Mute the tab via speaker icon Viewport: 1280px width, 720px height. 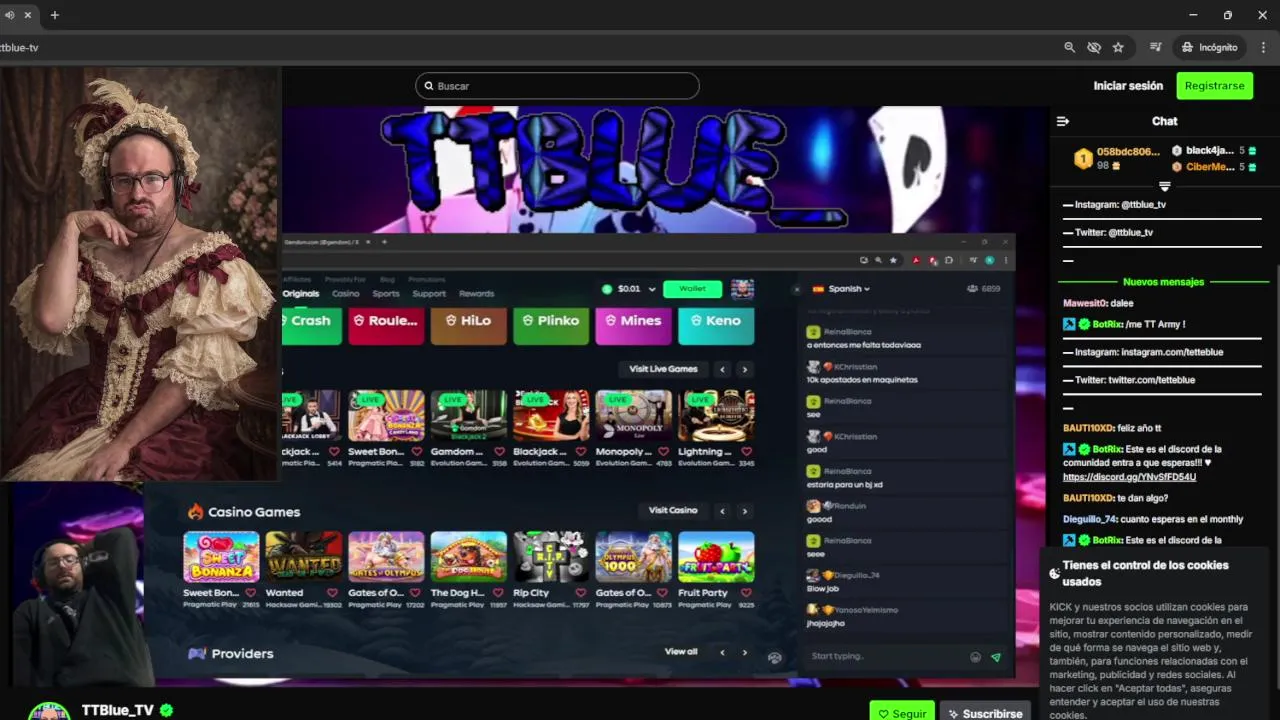(x=9, y=15)
